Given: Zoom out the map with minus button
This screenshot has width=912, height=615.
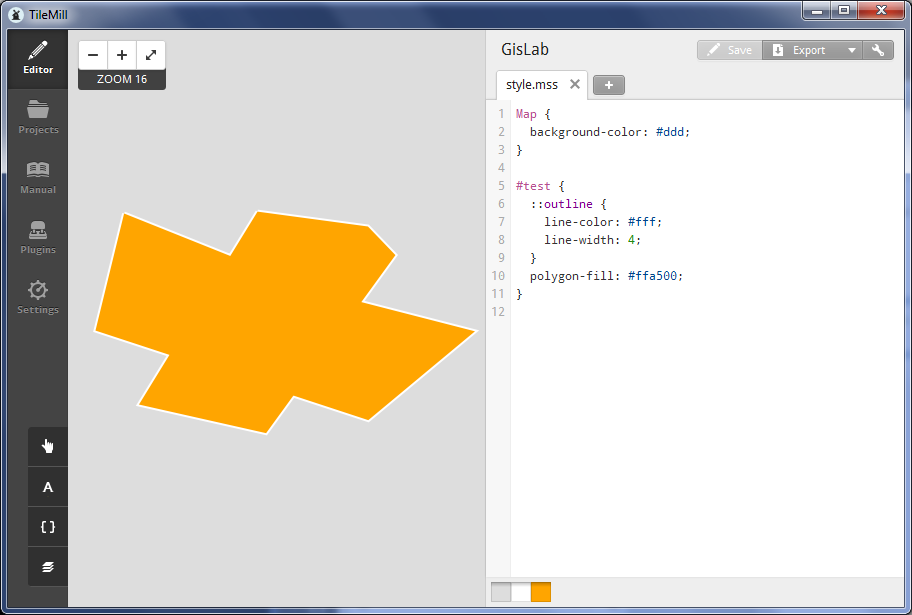Looking at the screenshot, I should (x=93, y=55).
